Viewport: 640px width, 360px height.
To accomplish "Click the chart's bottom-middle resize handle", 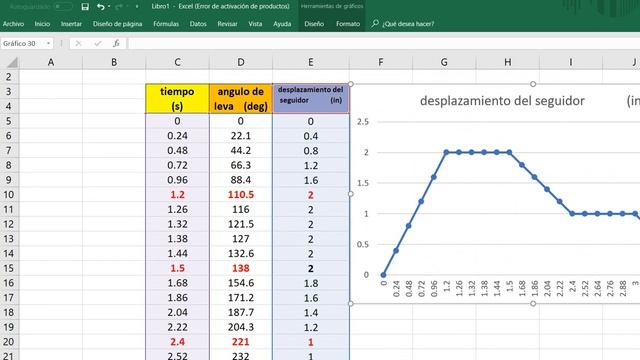I will point(533,303).
